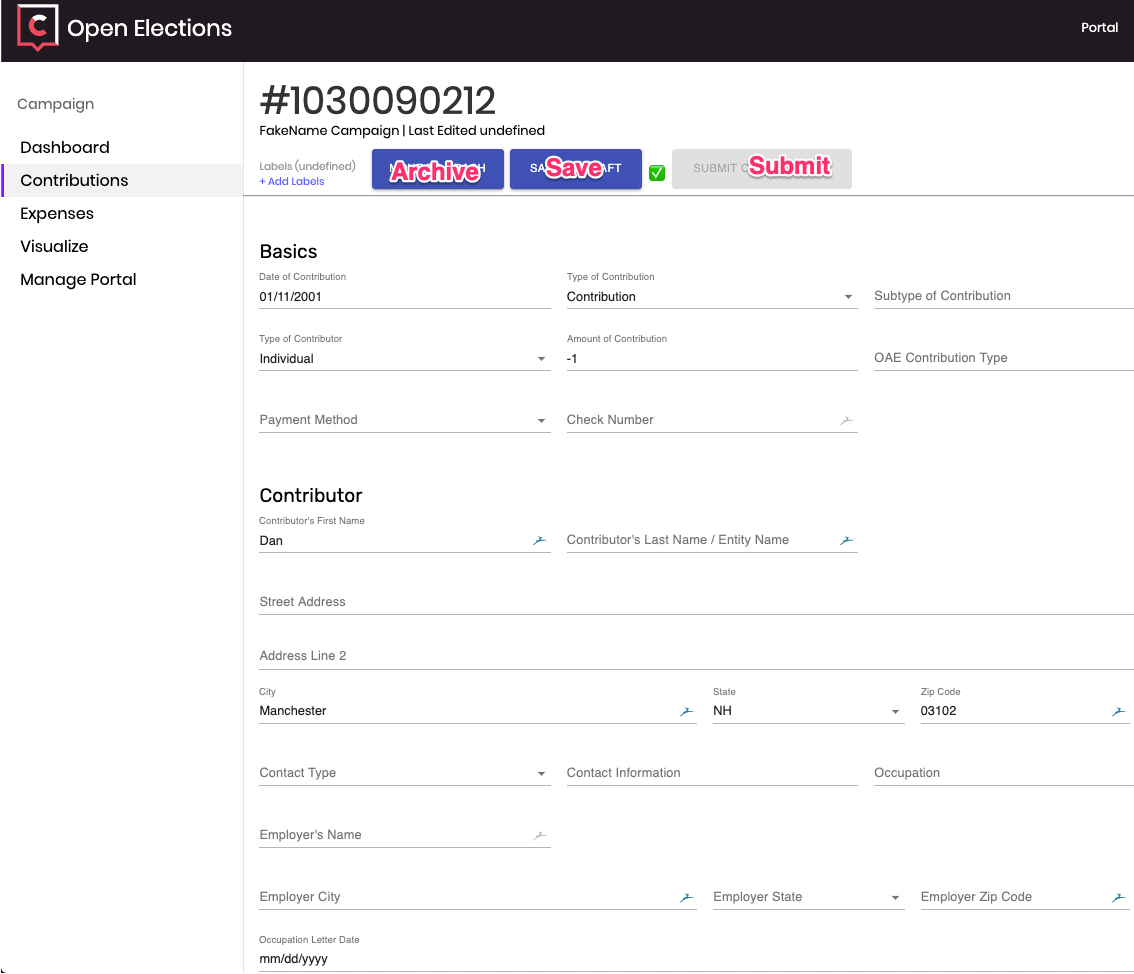This screenshot has height=974, width=1134.
Task: Click autofill icon in Zip Code field
Action: point(1118,712)
